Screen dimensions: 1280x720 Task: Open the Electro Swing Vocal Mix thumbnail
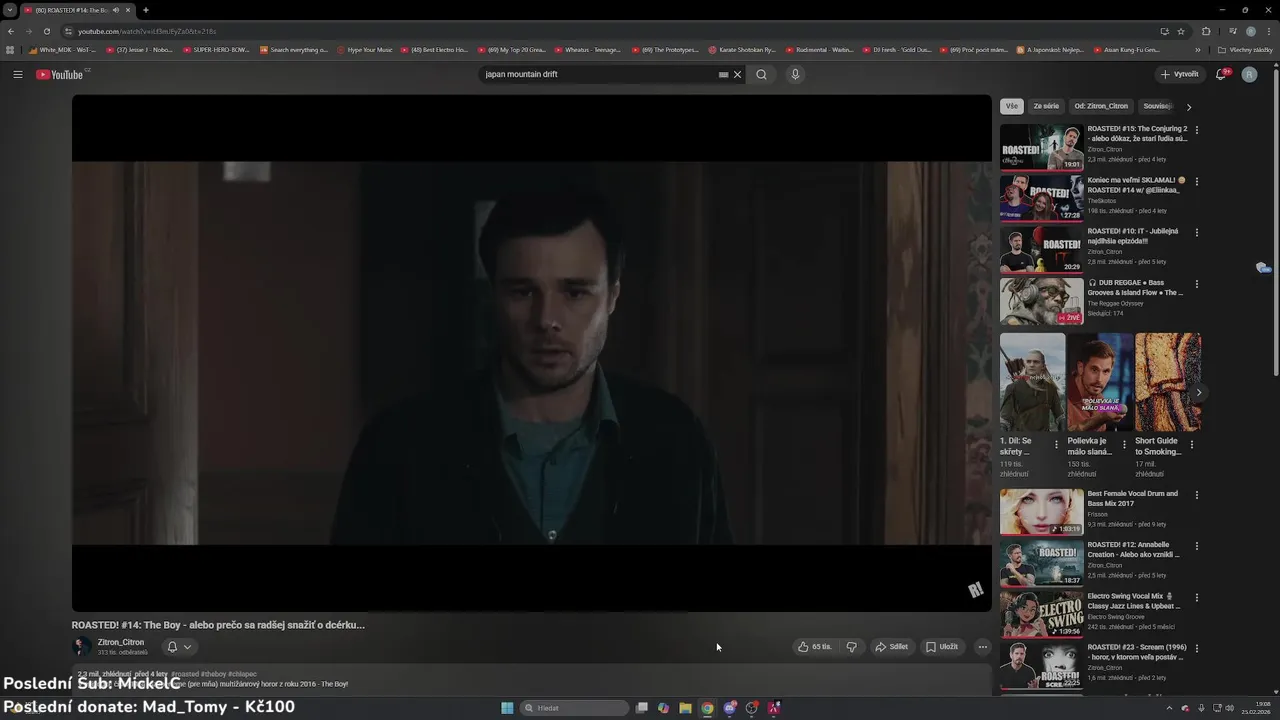pos(1041,614)
